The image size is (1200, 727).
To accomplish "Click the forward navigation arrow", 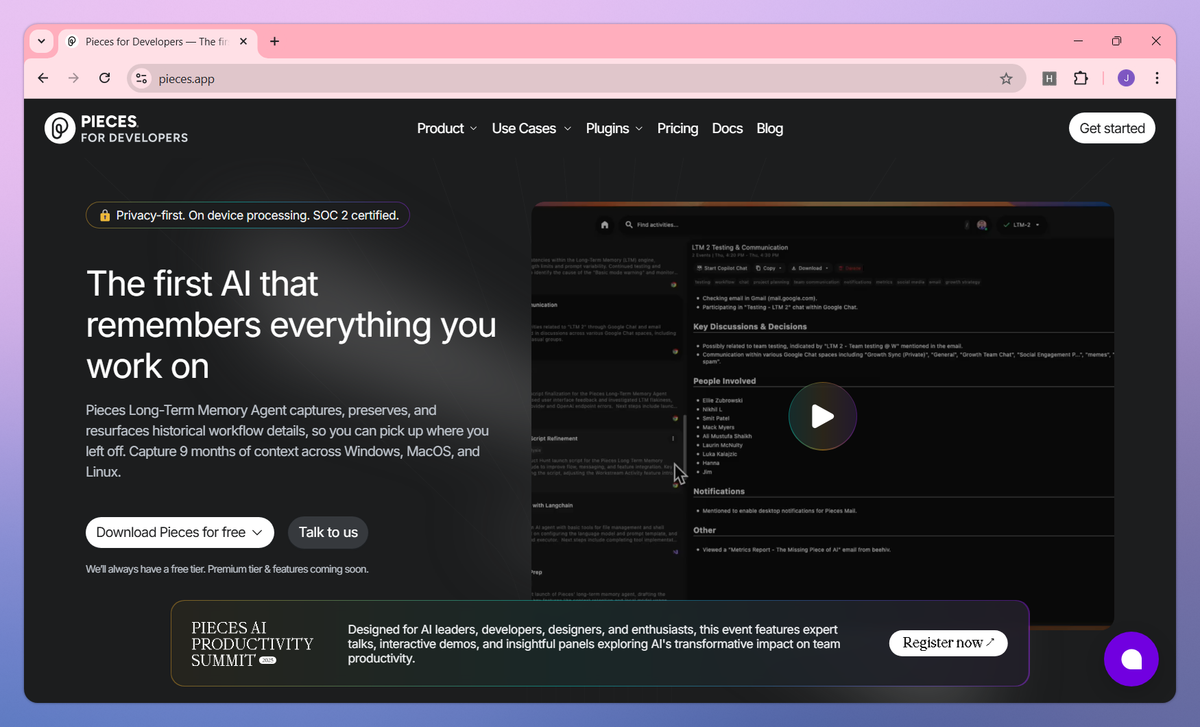I will 73,78.
